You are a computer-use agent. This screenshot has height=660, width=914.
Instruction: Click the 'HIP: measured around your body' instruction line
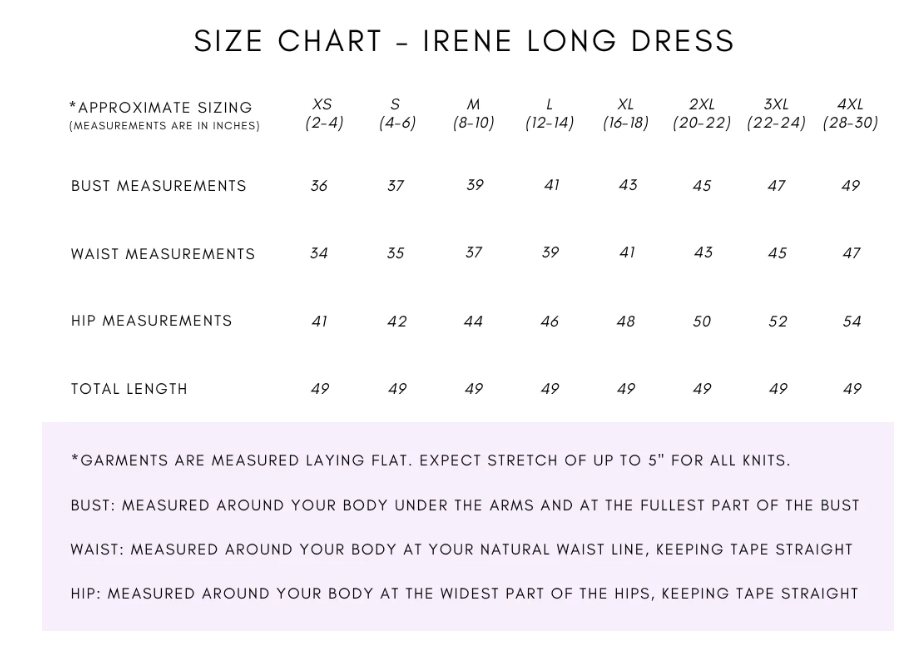click(x=464, y=593)
